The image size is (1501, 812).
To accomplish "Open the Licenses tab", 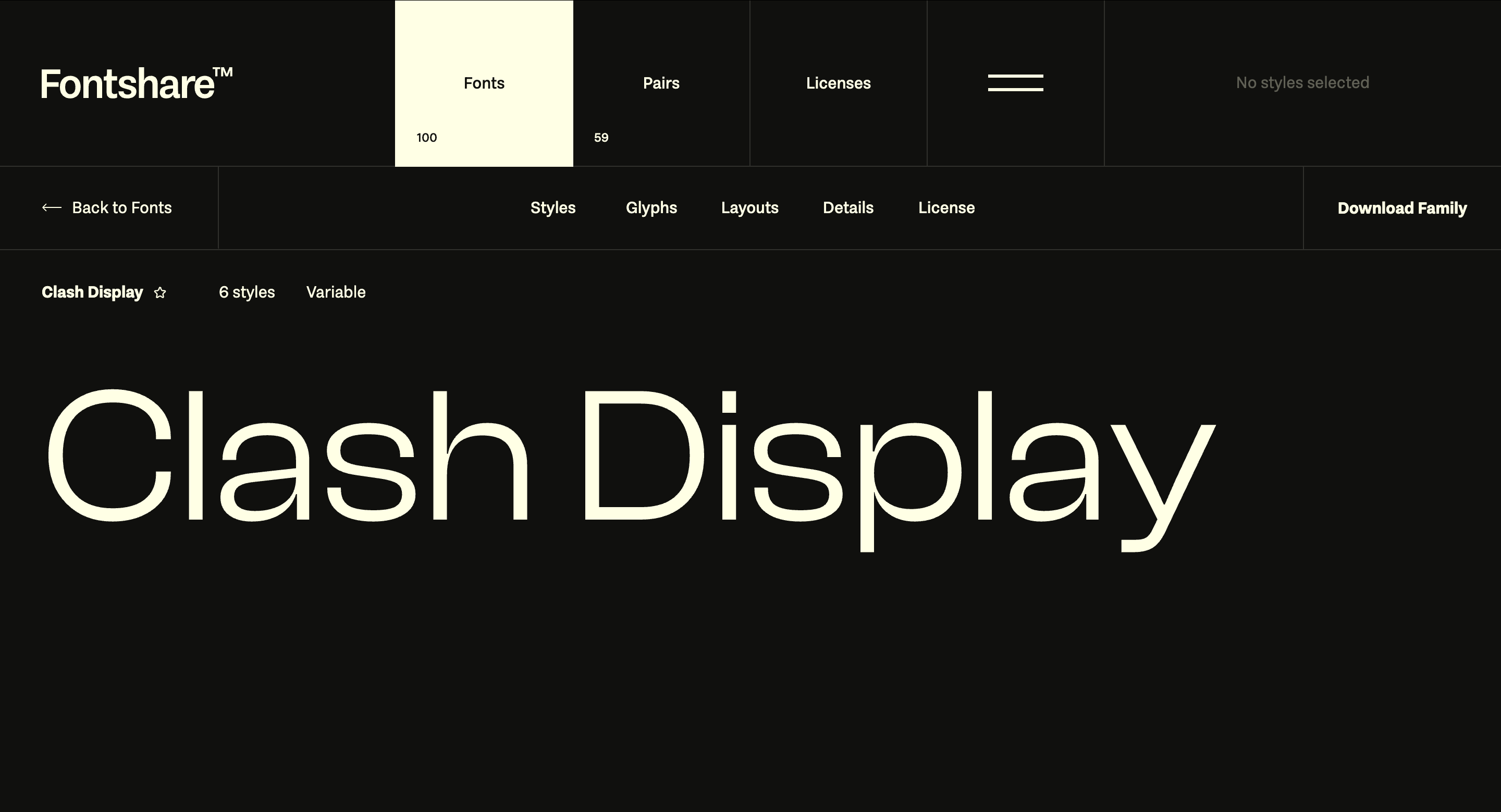I will click(838, 83).
